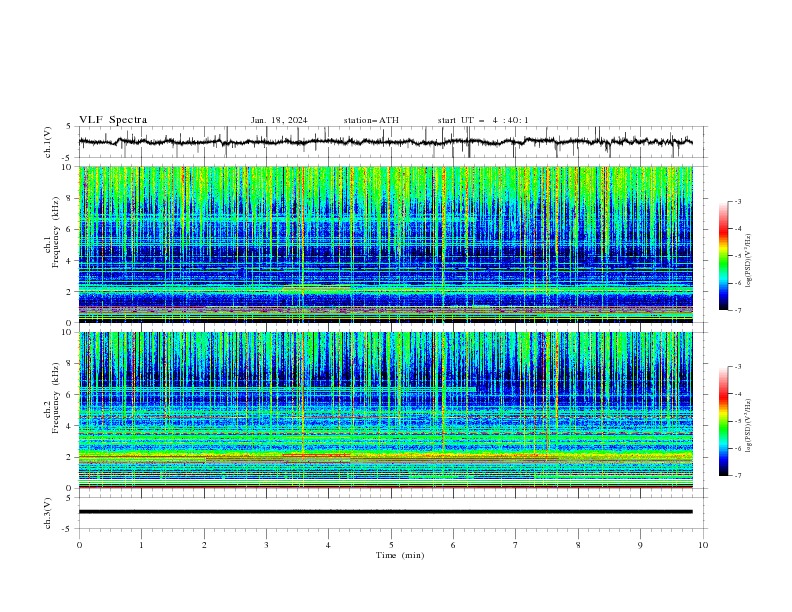Select the "start UT = 4 :40: 1" text
Image resolution: width=792 pixels, height=612 pixels.
coord(483,120)
